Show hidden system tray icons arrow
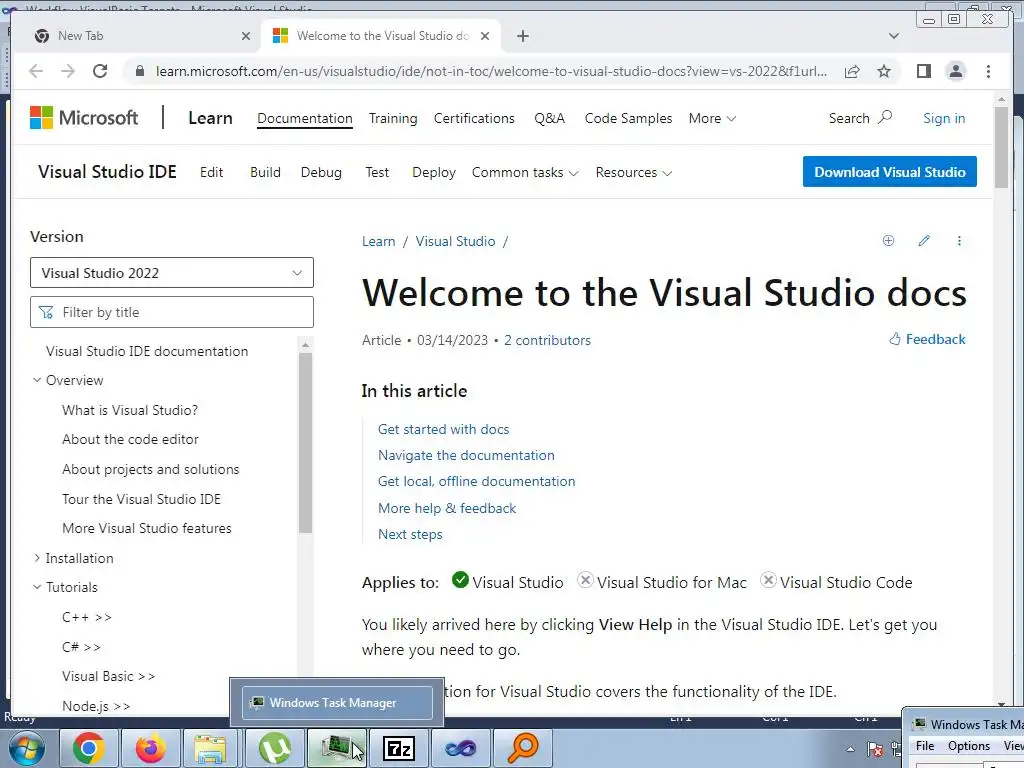The height and width of the screenshot is (768, 1024). click(x=850, y=749)
